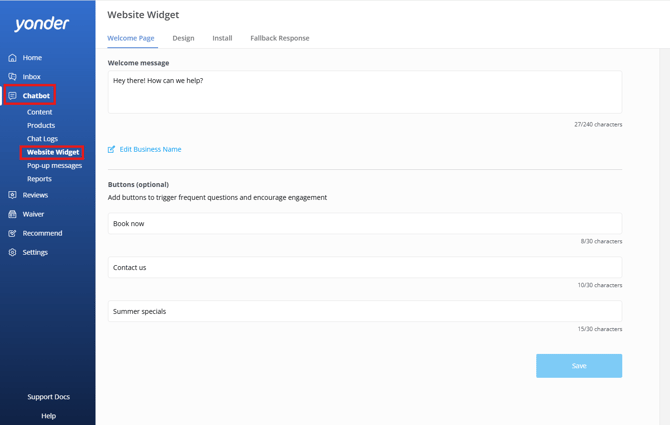670x425 pixels.
Task: Open Chat Logs under Chatbot
Action: (42, 139)
